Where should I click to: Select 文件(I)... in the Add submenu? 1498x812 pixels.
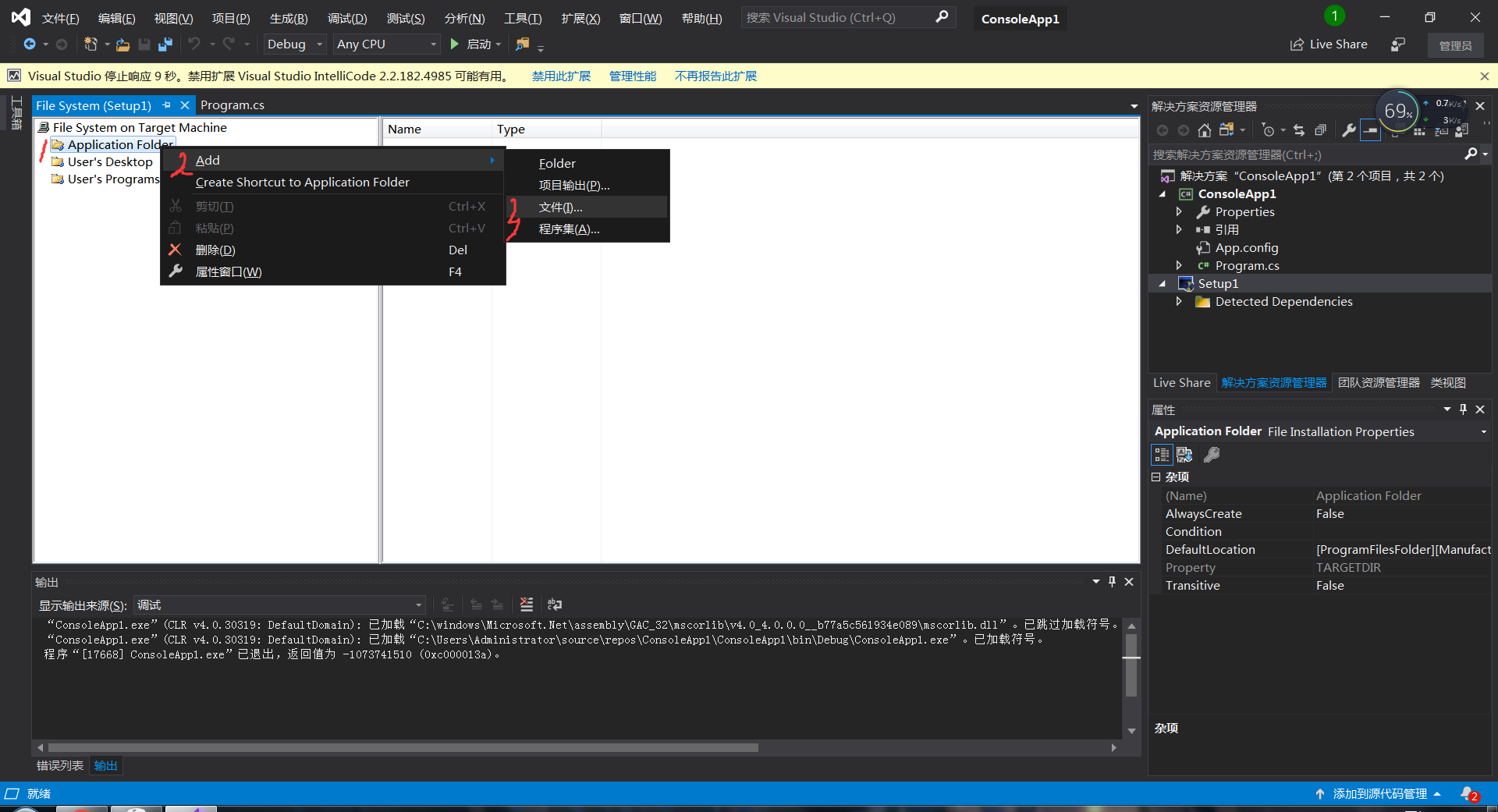coord(587,207)
